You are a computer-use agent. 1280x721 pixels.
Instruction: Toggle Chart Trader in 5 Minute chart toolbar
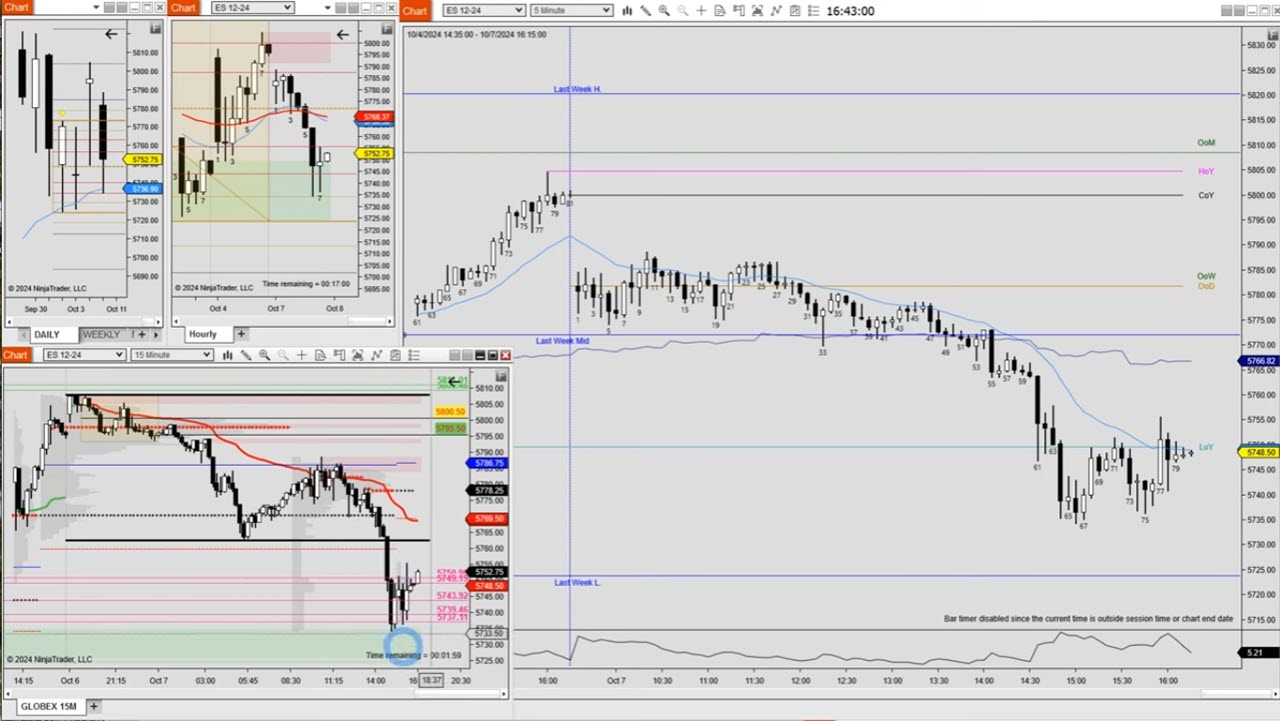(739, 10)
